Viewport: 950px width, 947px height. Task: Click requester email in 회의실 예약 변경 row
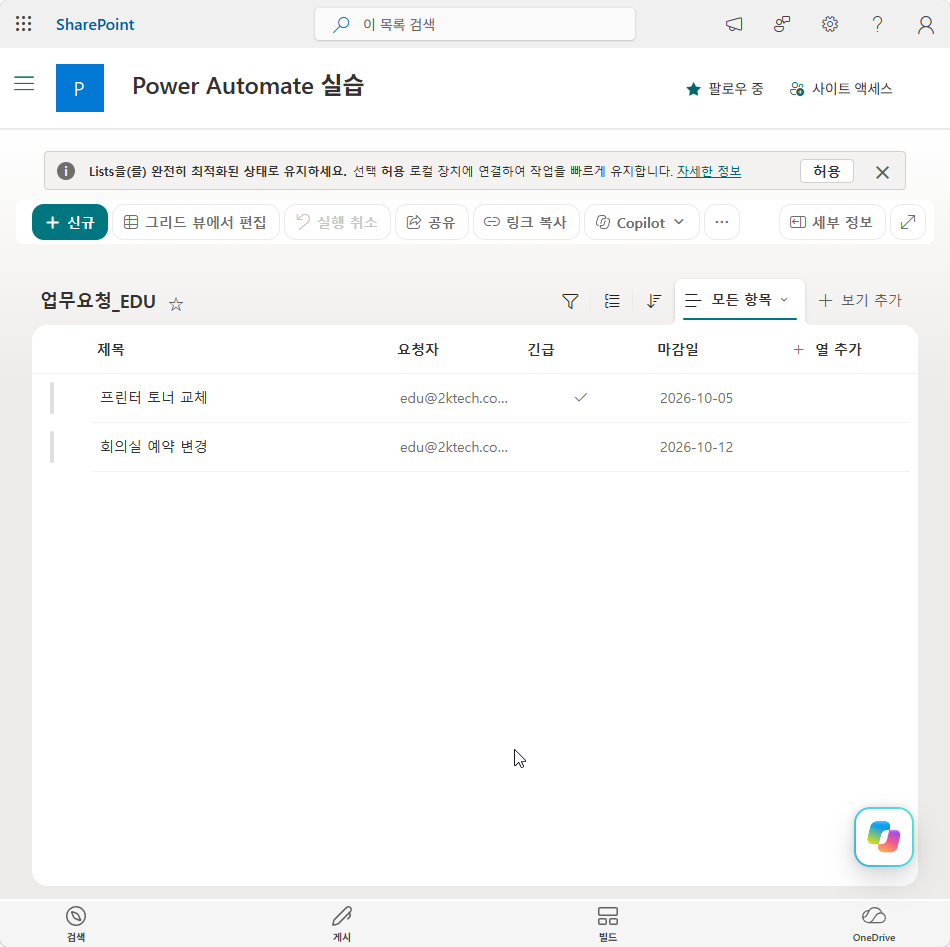tap(454, 447)
